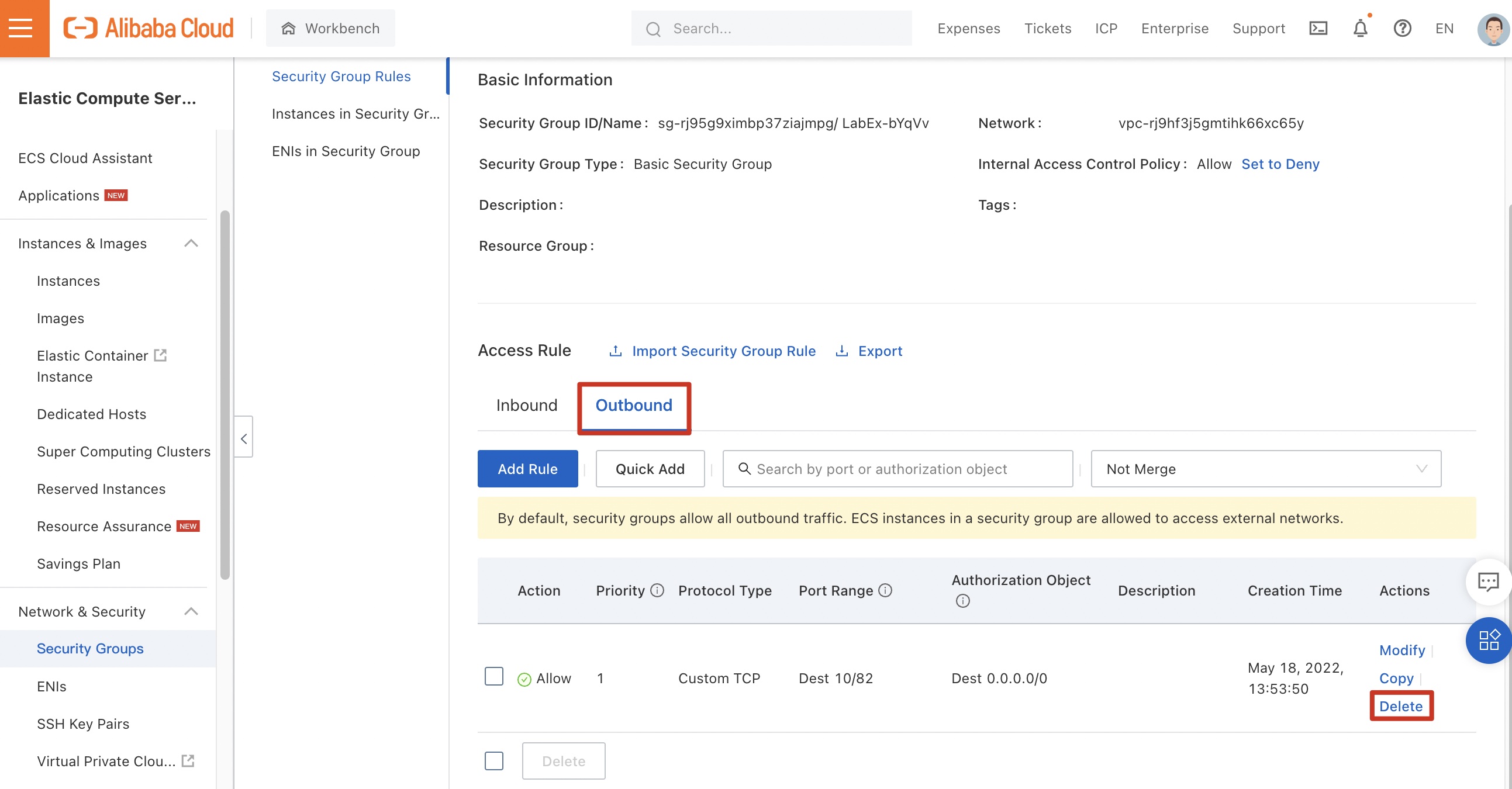Click Import Security Group Rule link
This screenshot has height=789, width=1512.
coord(724,351)
